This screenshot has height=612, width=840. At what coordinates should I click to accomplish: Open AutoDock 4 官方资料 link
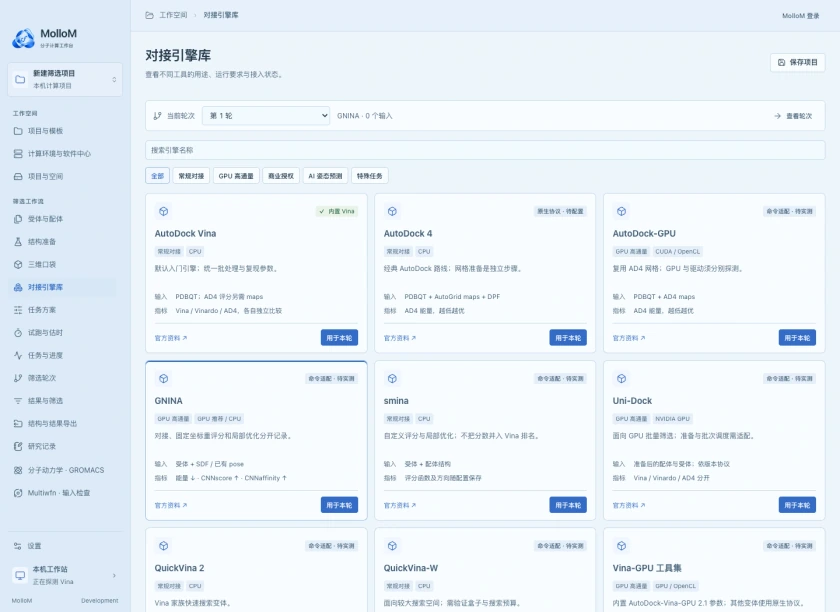coord(400,338)
